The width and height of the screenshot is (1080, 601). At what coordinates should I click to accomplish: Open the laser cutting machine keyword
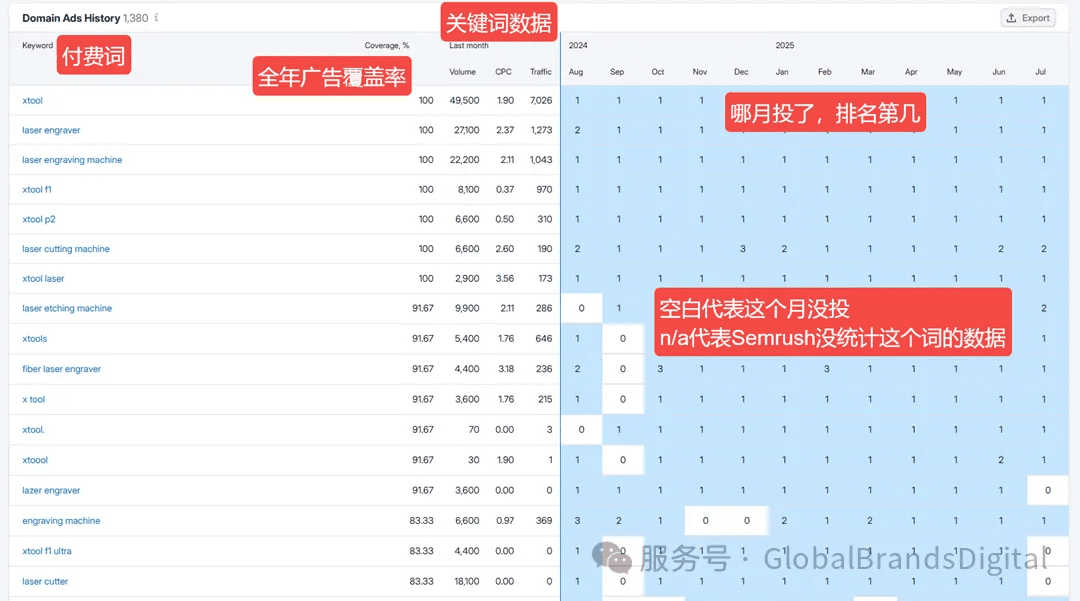coord(65,249)
